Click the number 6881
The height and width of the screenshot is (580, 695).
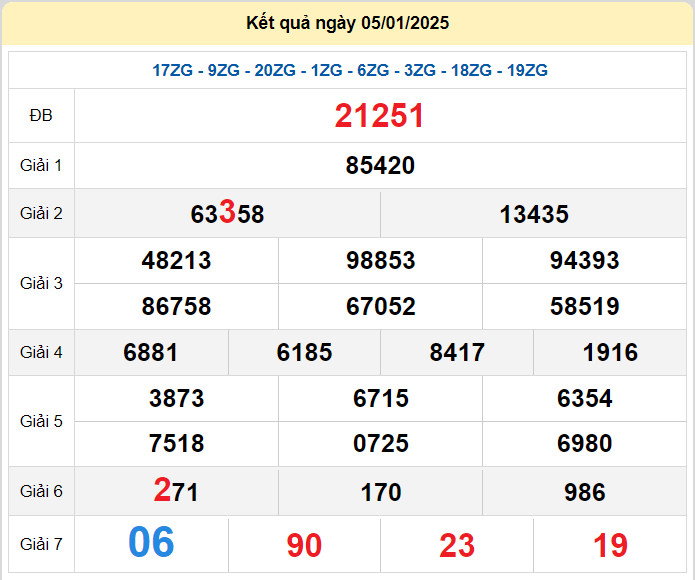[x=151, y=352]
